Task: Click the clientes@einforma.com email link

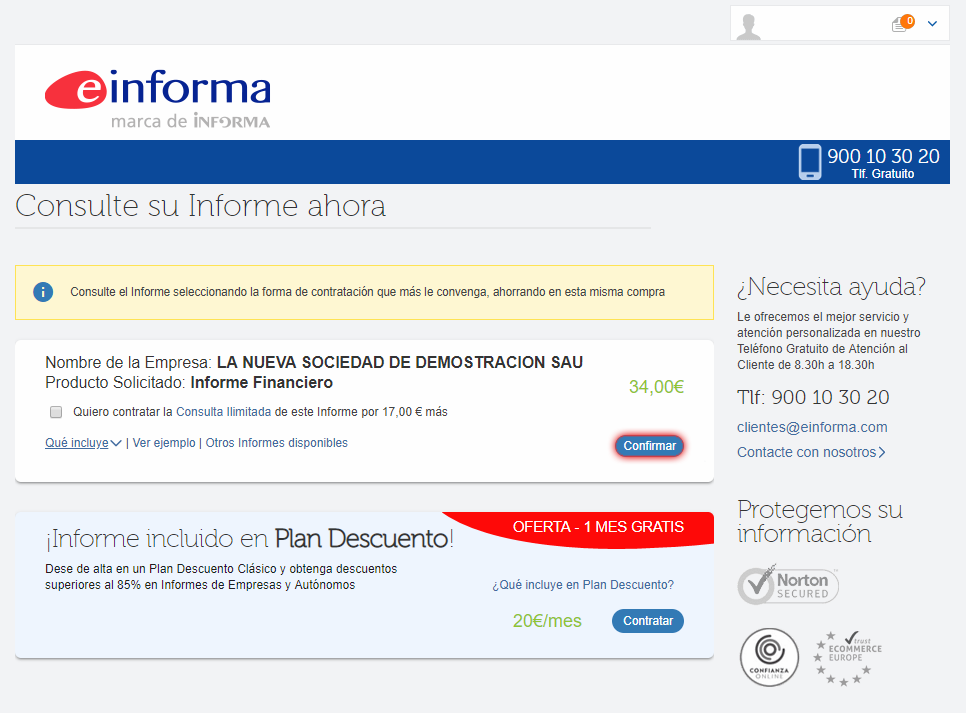Action: [x=812, y=427]
